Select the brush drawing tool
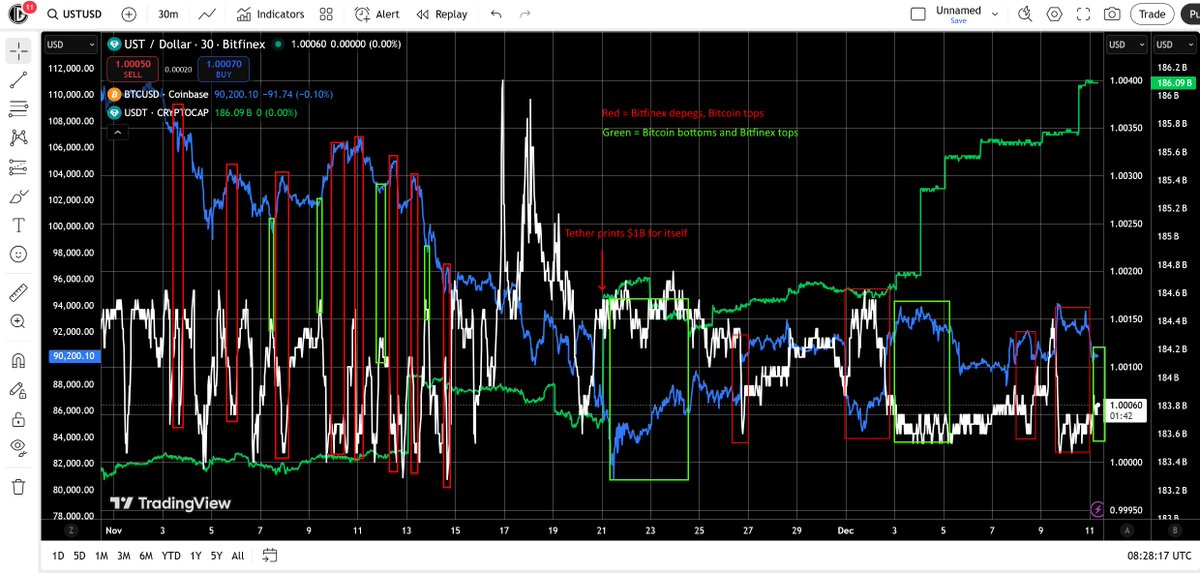 (18, 196)
